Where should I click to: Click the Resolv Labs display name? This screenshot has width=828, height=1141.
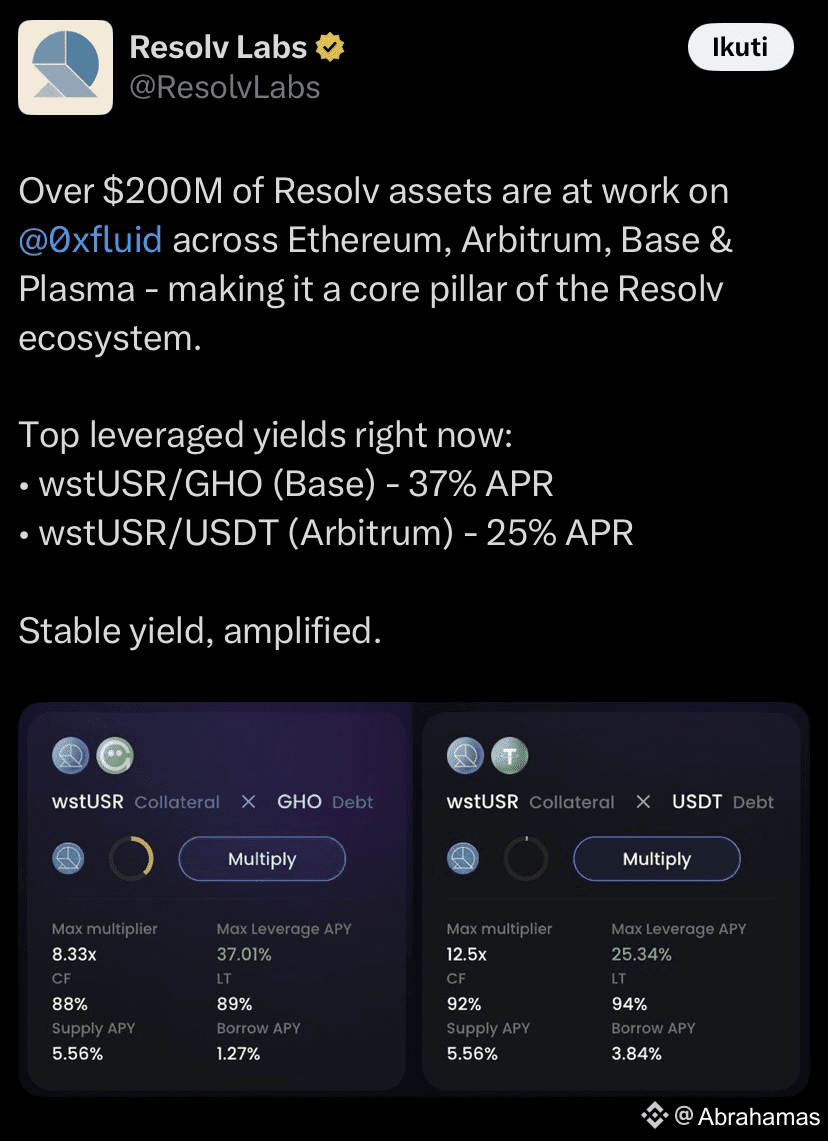click(218, 47)
